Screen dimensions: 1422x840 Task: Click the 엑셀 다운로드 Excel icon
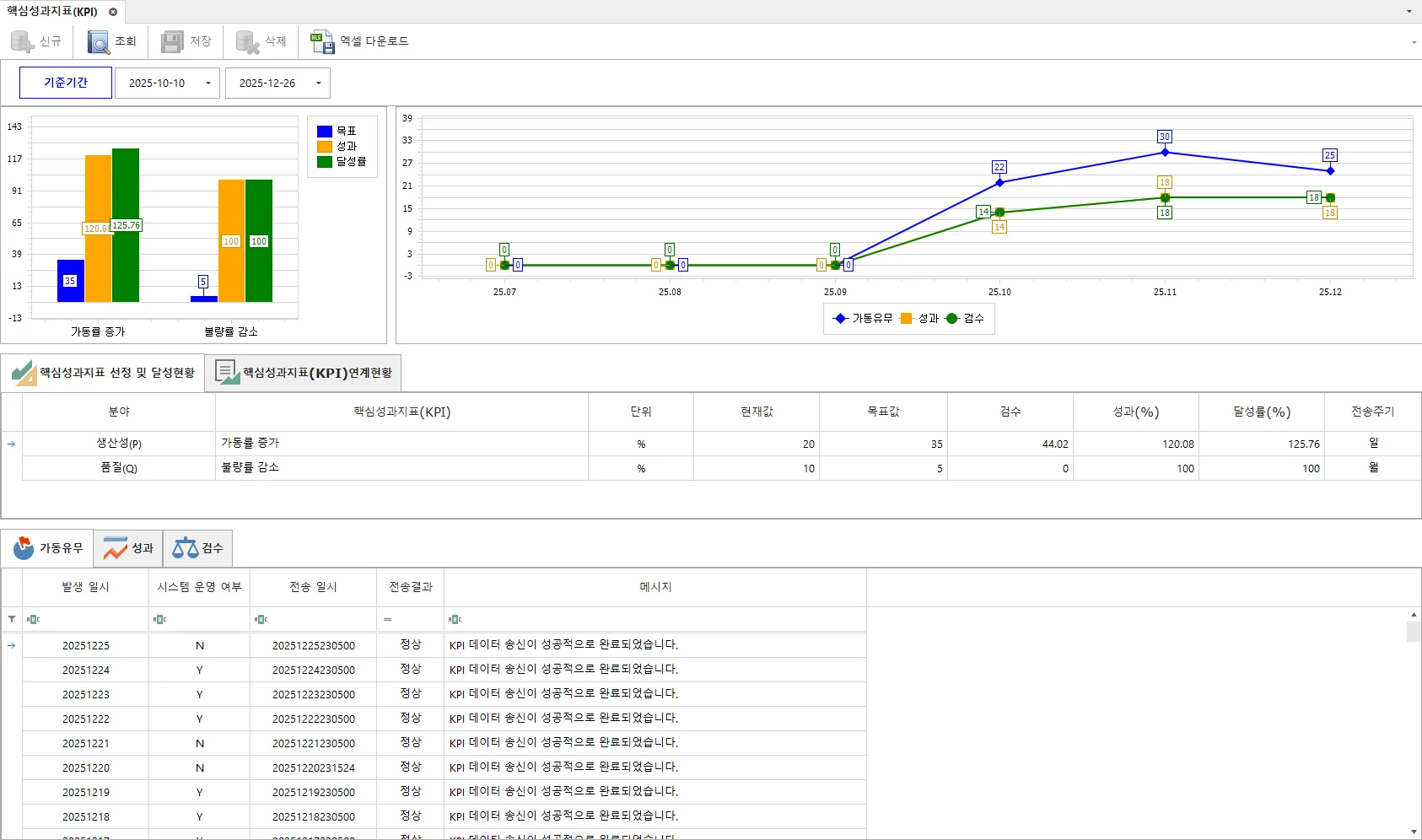tap(322, 41)
